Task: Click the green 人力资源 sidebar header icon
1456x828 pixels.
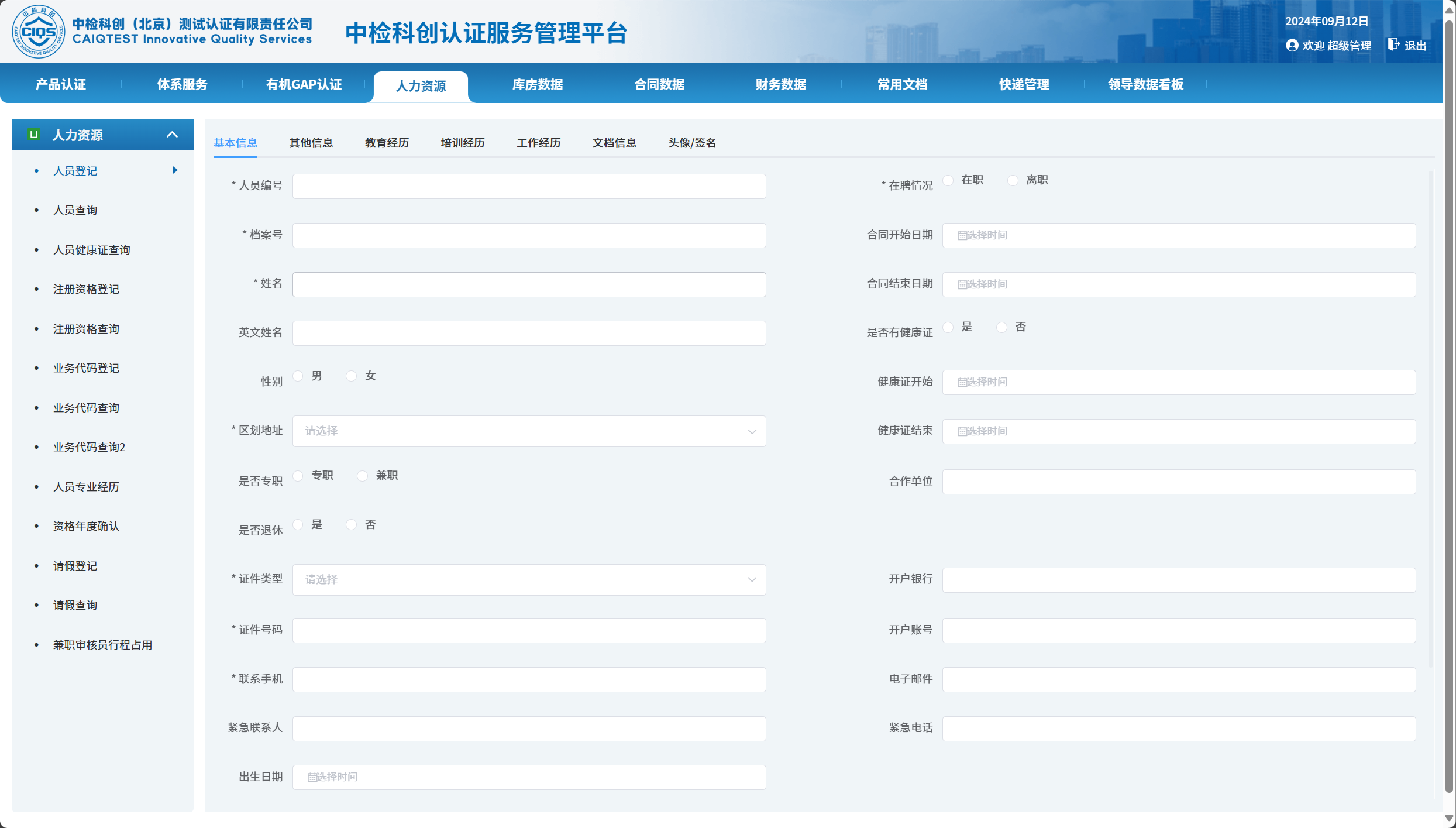Action: point(34,135)
